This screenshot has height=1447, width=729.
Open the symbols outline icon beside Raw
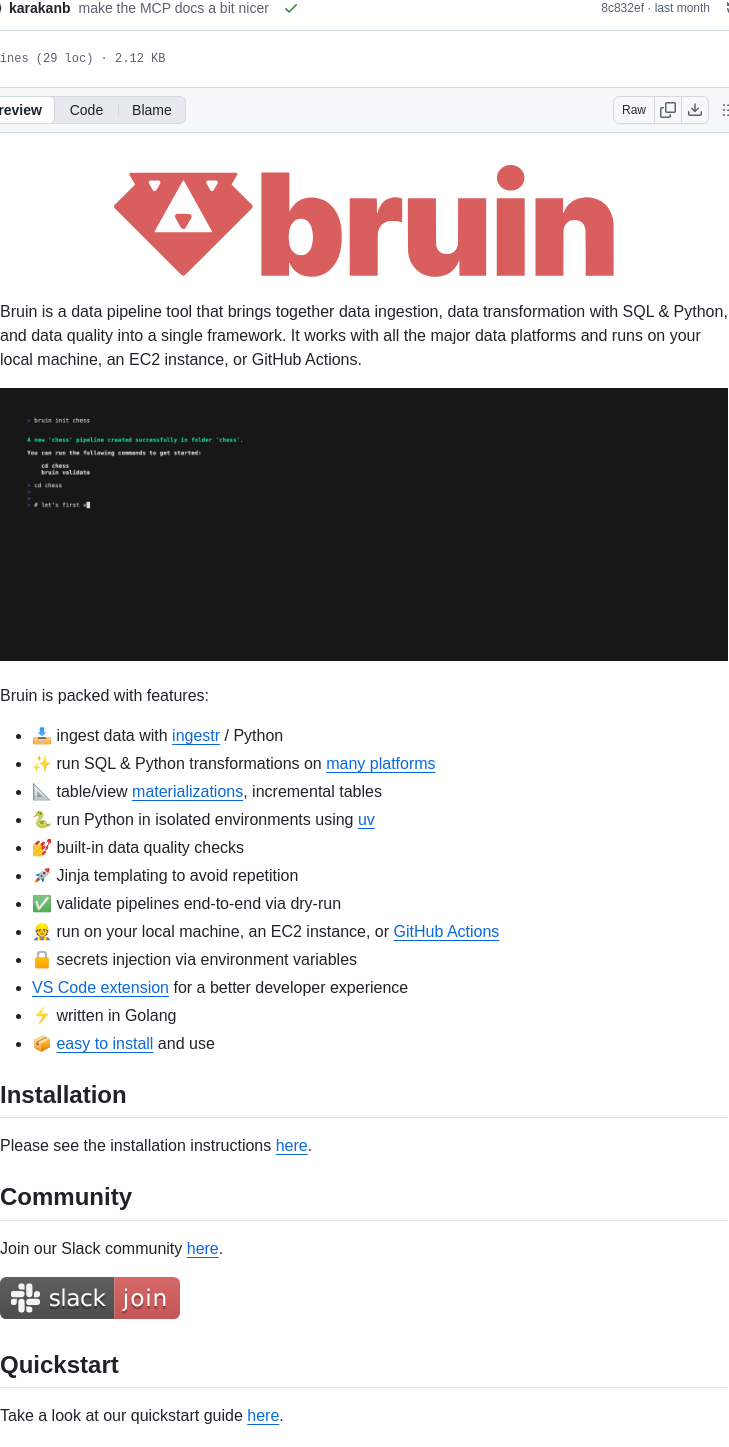725,110
